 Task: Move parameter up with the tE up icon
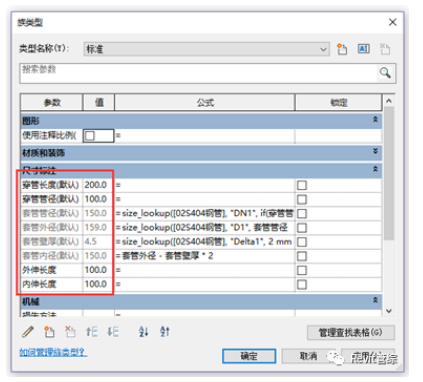(91, 331)
